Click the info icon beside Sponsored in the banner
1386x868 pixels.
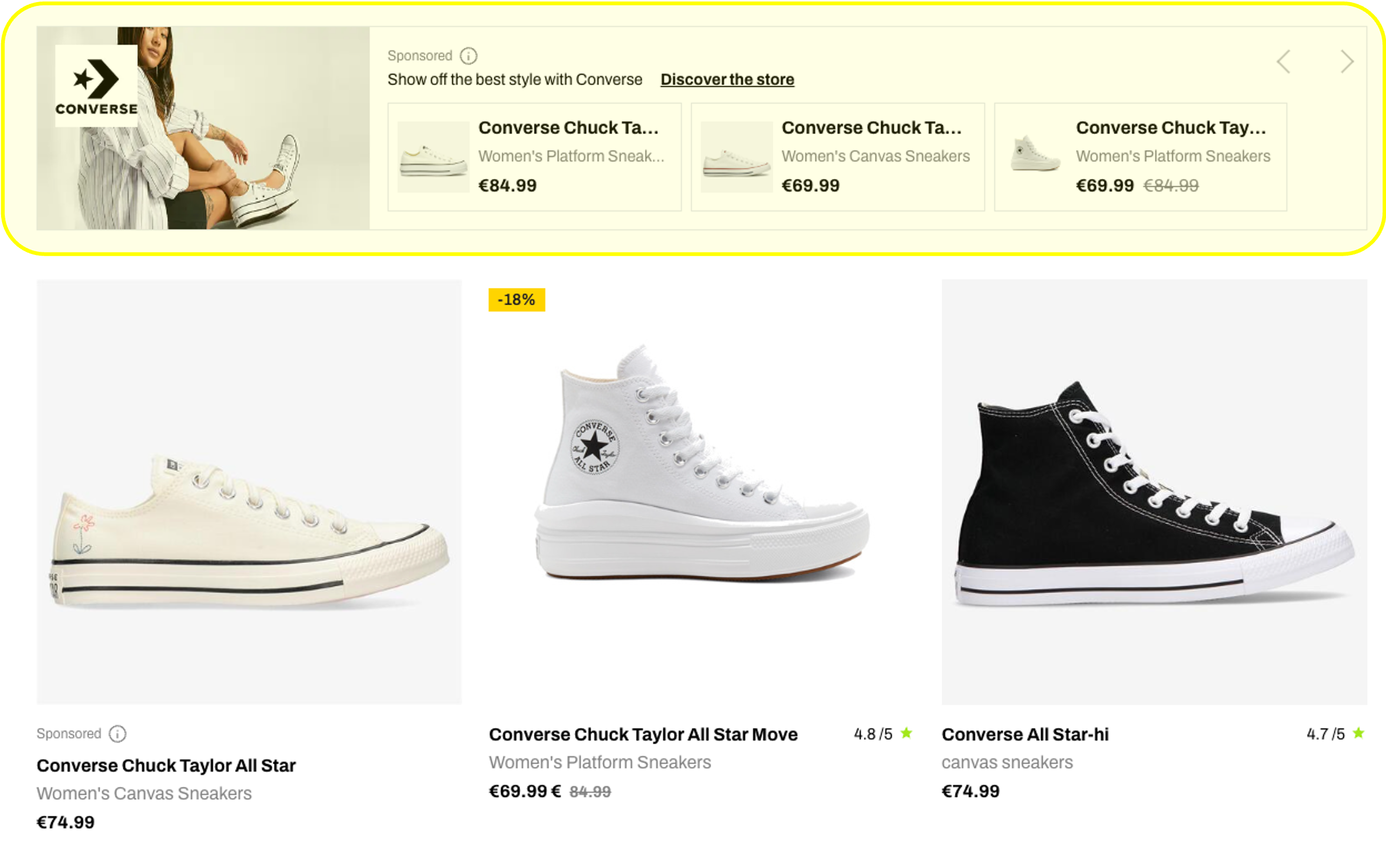coord(468,55)
